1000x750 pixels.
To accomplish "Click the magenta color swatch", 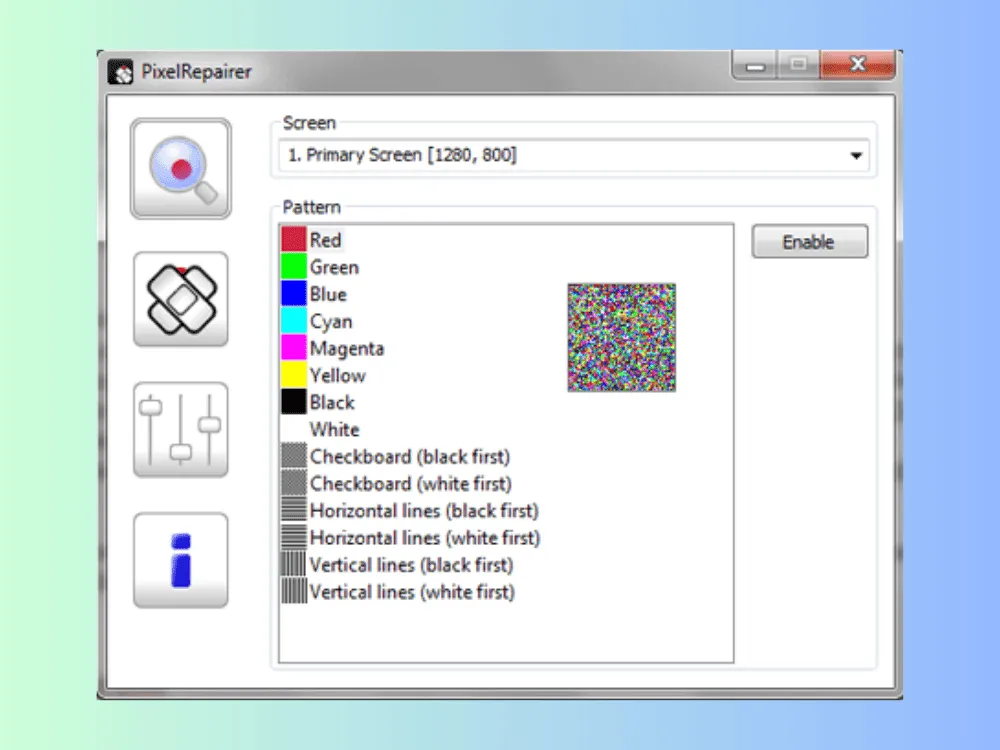I will [x=293, y=348].
